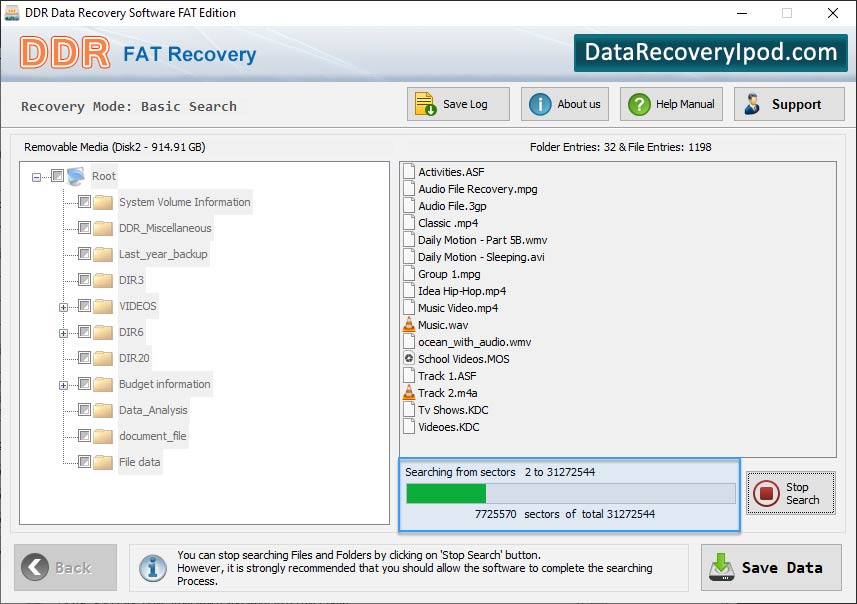857x604 pixels.
Task: Click the Last_year_backup folder icon
Action: (x=103, y=254)
